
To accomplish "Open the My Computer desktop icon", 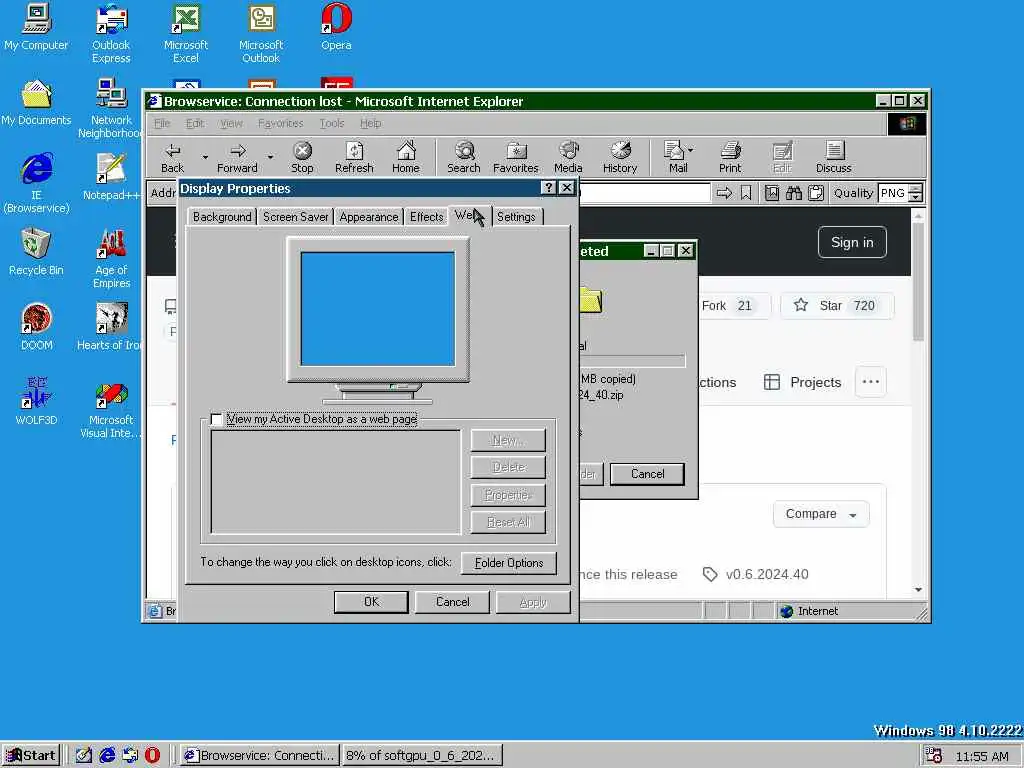I will [x=36, y=27].
